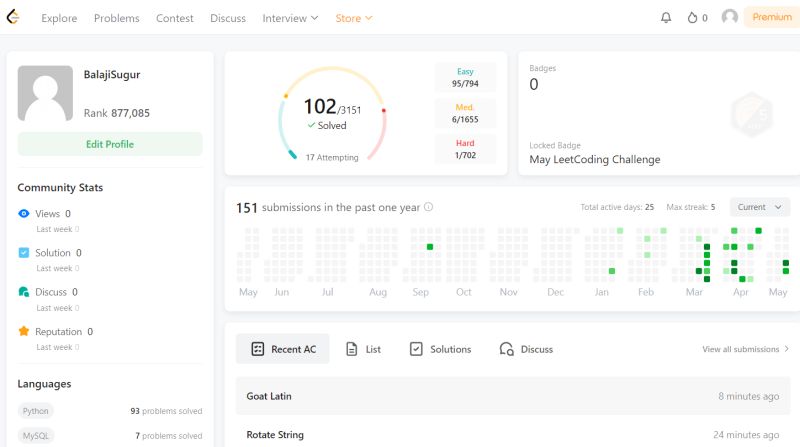Click the Python language tag
800x447 pixels.
click(35, 411)
